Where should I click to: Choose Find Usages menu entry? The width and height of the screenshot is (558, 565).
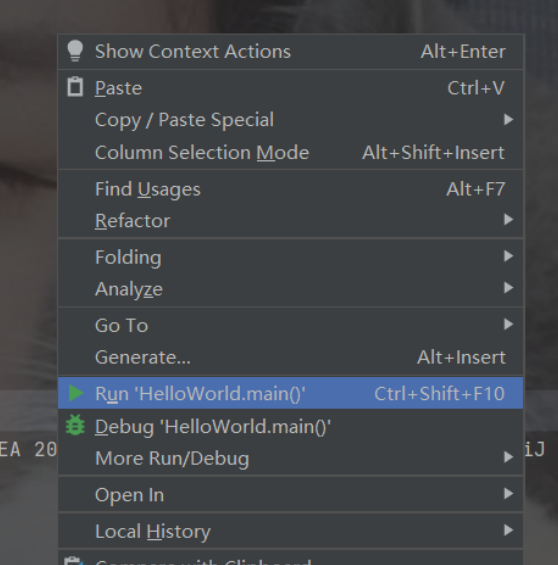click(290, 189)
